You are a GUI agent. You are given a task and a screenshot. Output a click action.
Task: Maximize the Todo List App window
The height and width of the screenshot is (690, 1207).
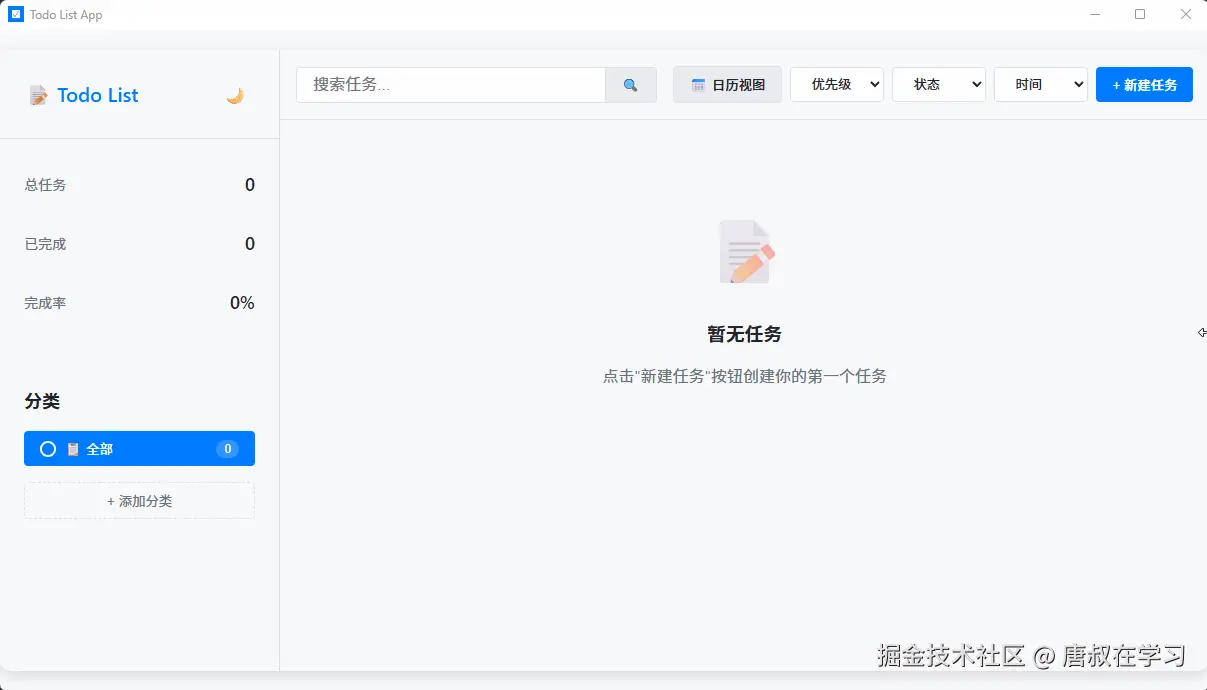point(1140,15)
